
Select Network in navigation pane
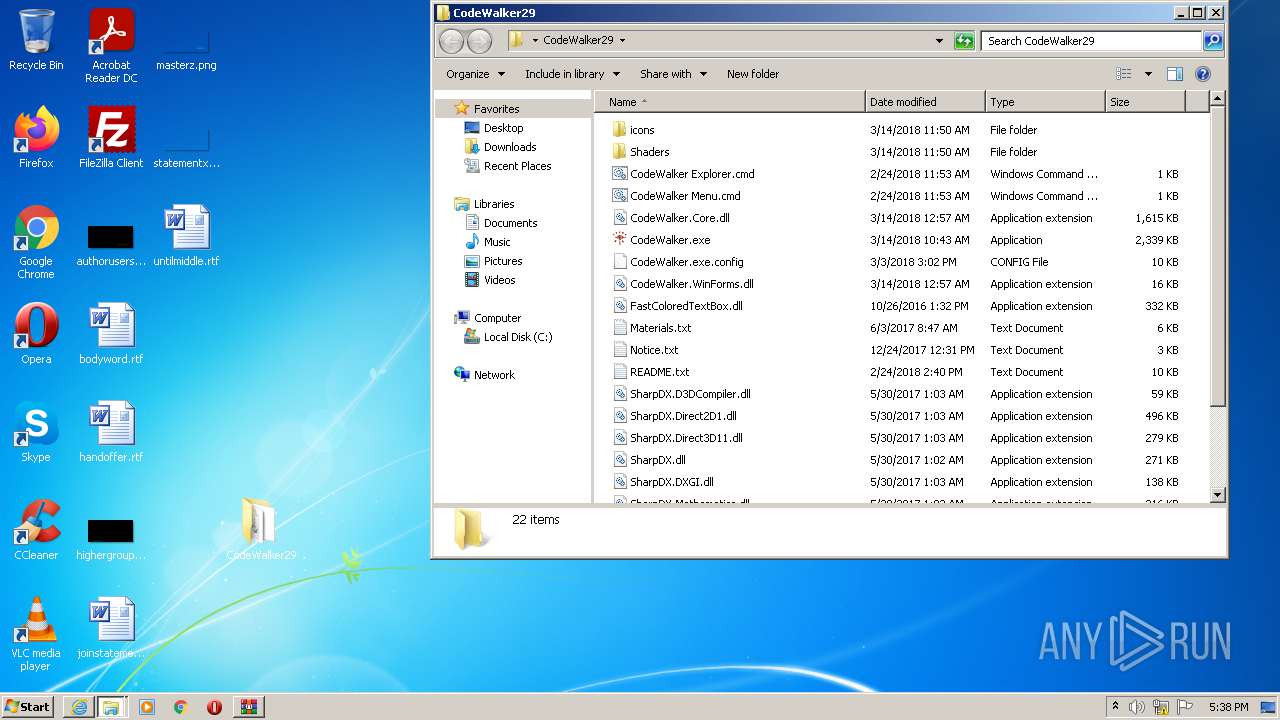(x=494, y=375)
